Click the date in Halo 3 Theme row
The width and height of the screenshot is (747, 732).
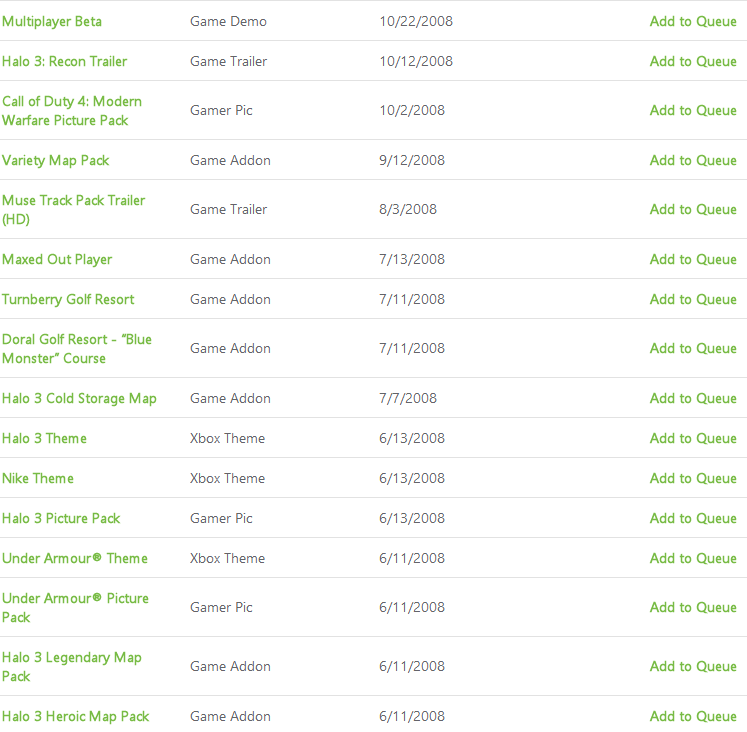(412, 439)
